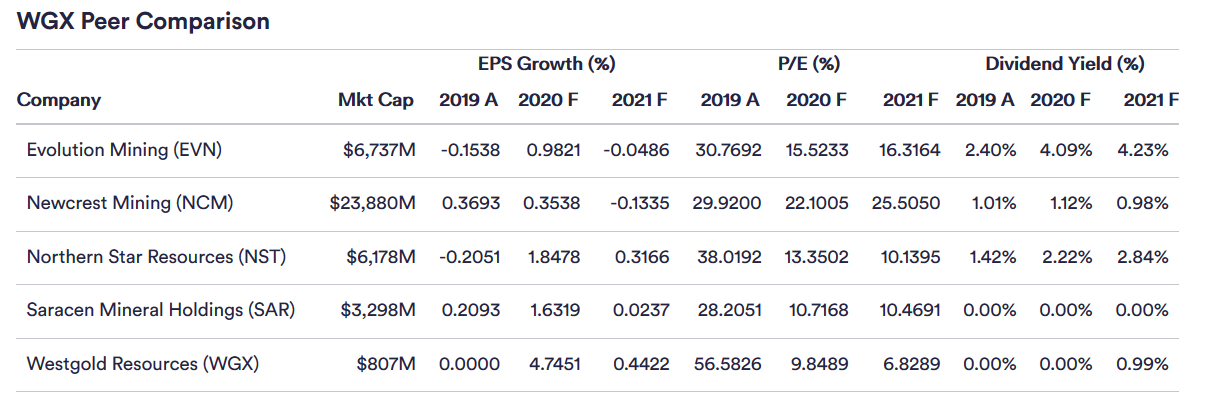Select Newcrest's $23,880M market cap cell
Viewport: 1211px width, 401px height.
[372, 203]
